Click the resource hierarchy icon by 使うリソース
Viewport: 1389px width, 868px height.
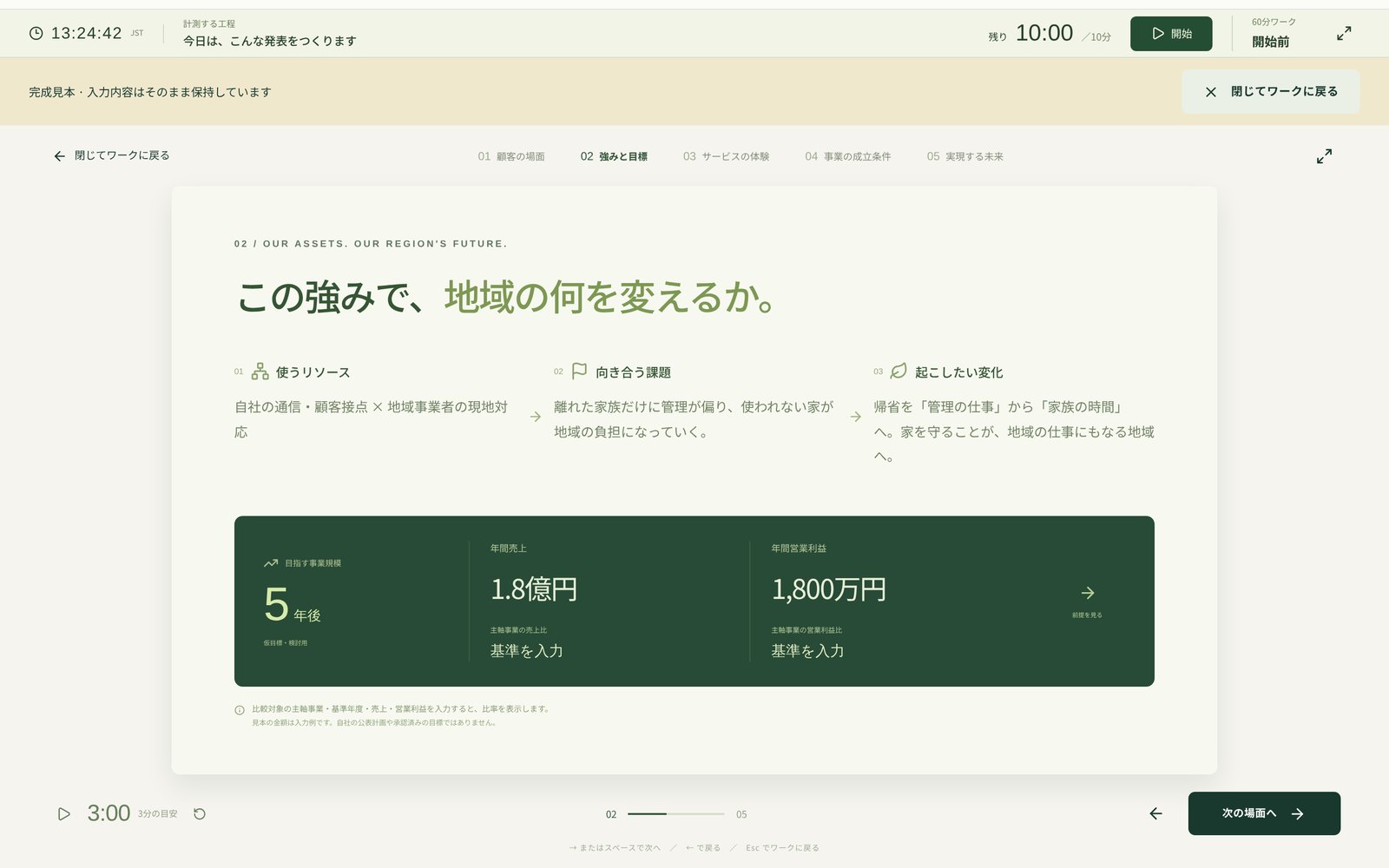point(260,372)
